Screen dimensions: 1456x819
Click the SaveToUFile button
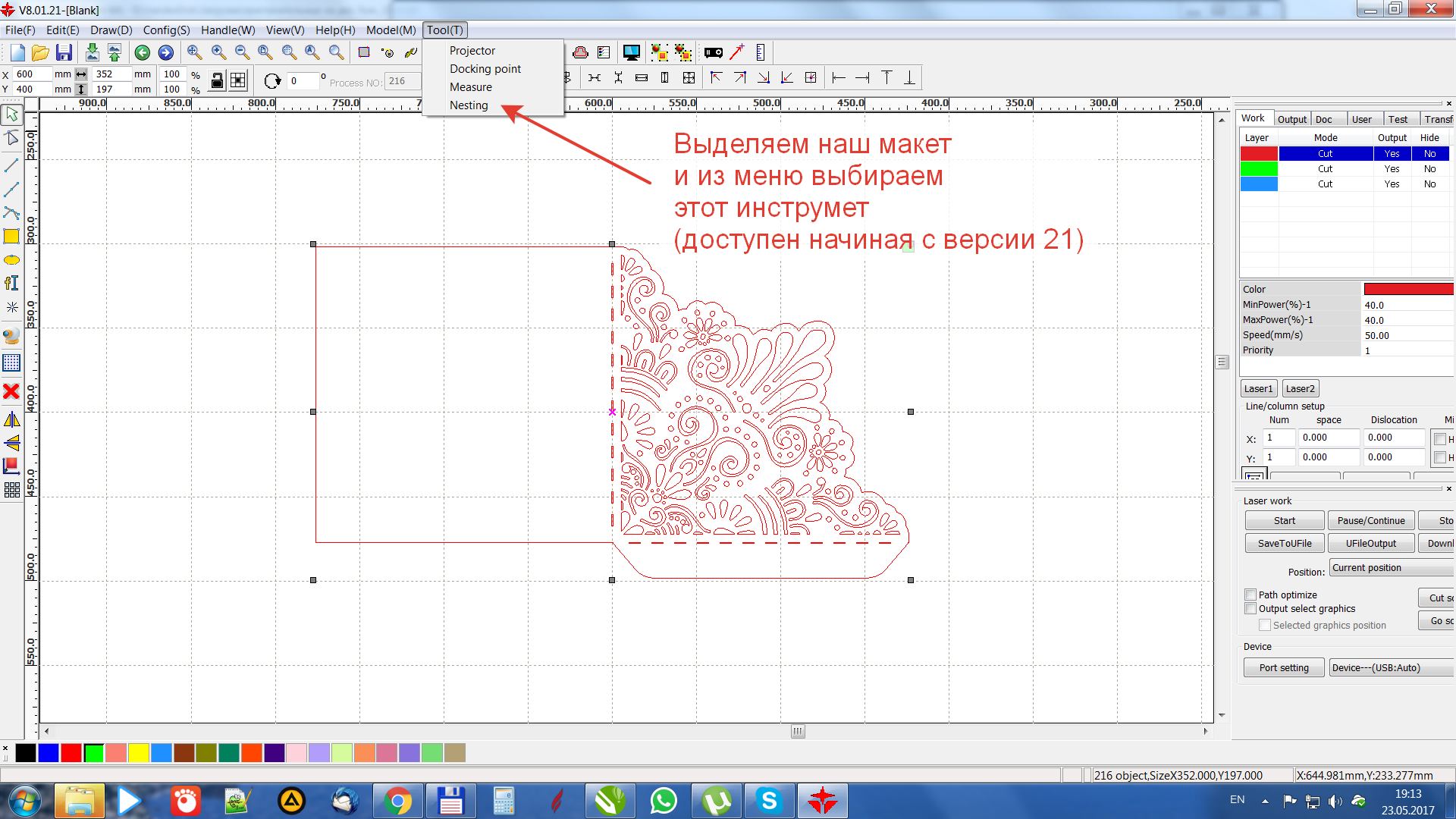(1284, 543)
